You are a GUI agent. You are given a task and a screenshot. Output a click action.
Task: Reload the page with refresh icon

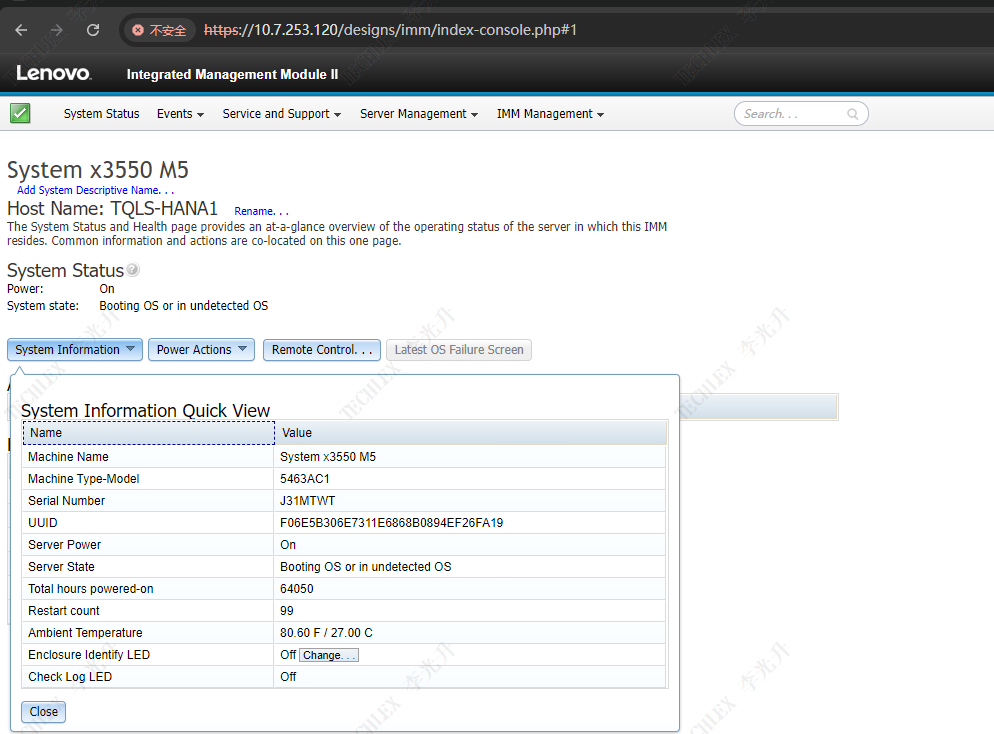point(93,30)
